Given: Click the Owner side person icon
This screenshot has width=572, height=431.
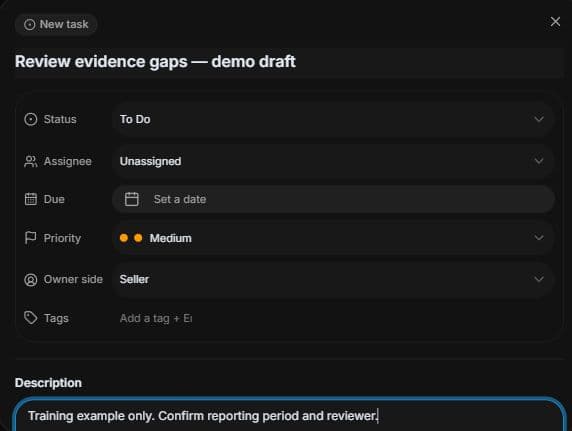Looking at the screenshot, I should pos(31,280).
